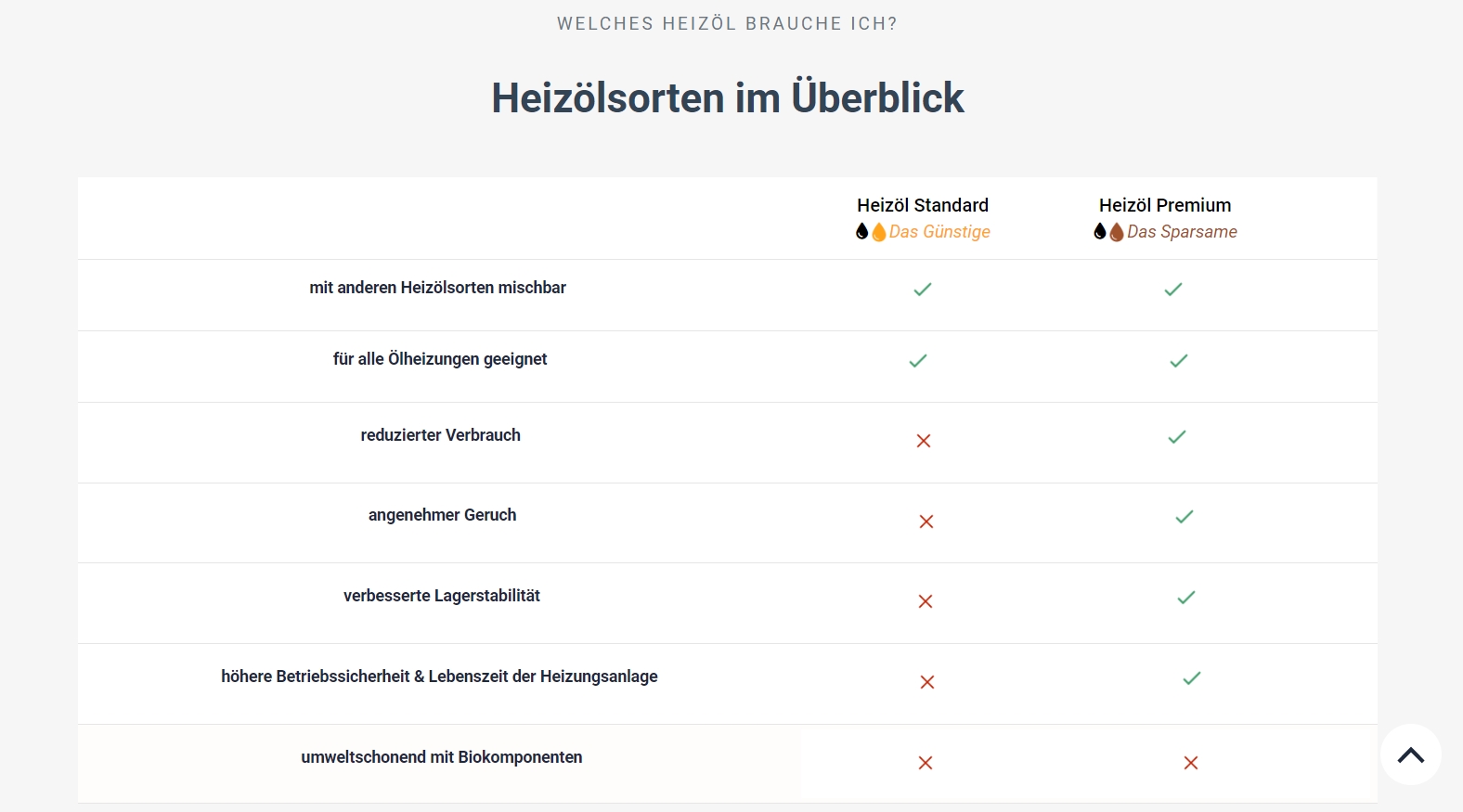Click the green checkmark for Premium in the Betriebssicherheit row
This screenshot has height=812, width=1463.
(1192, 678)
